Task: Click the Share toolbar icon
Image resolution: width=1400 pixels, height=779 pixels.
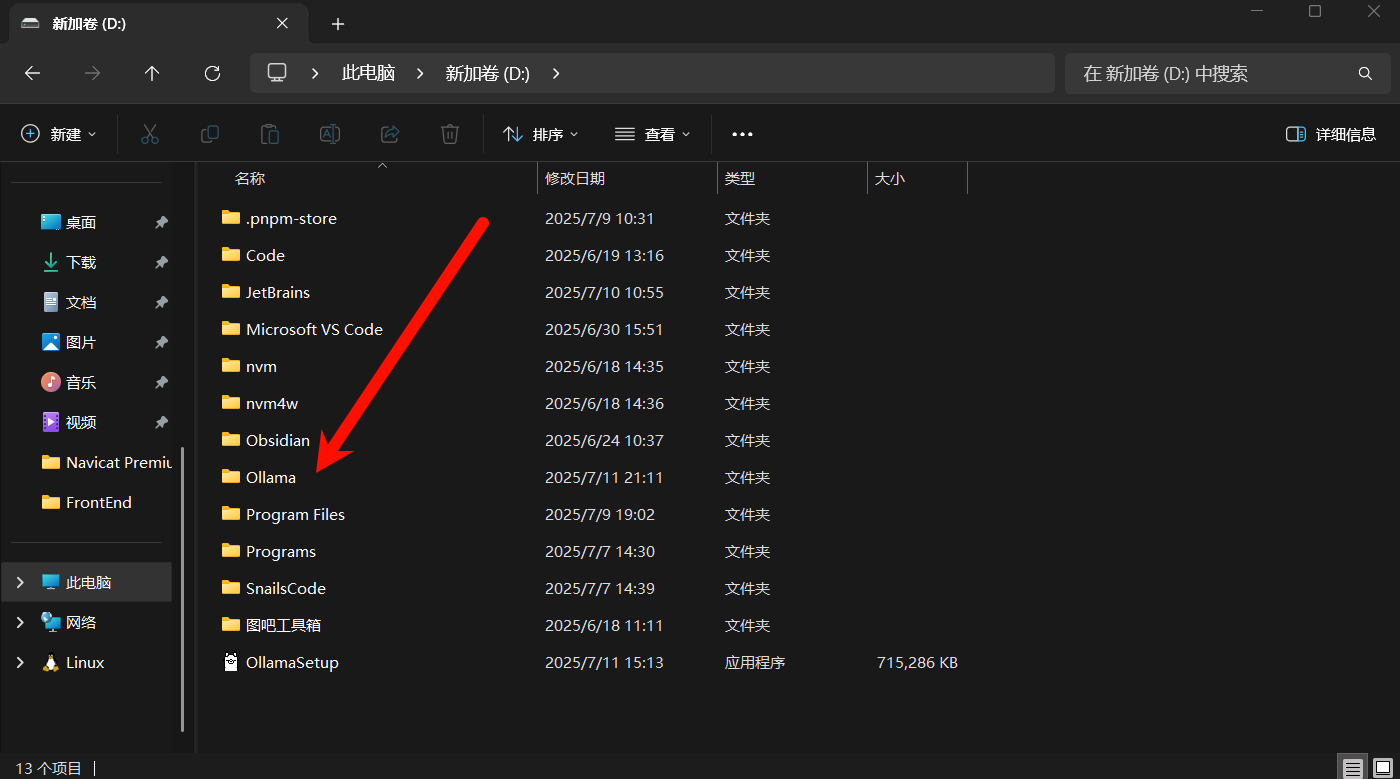Action: click(x=390, y=134)
